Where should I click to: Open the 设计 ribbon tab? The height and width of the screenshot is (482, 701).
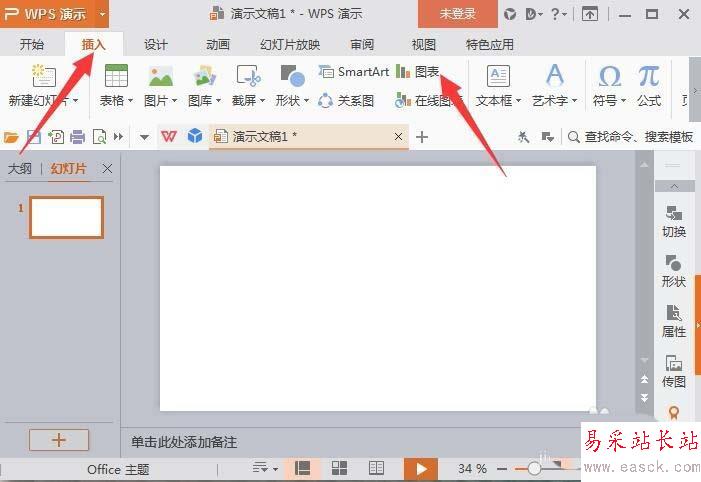156,45
